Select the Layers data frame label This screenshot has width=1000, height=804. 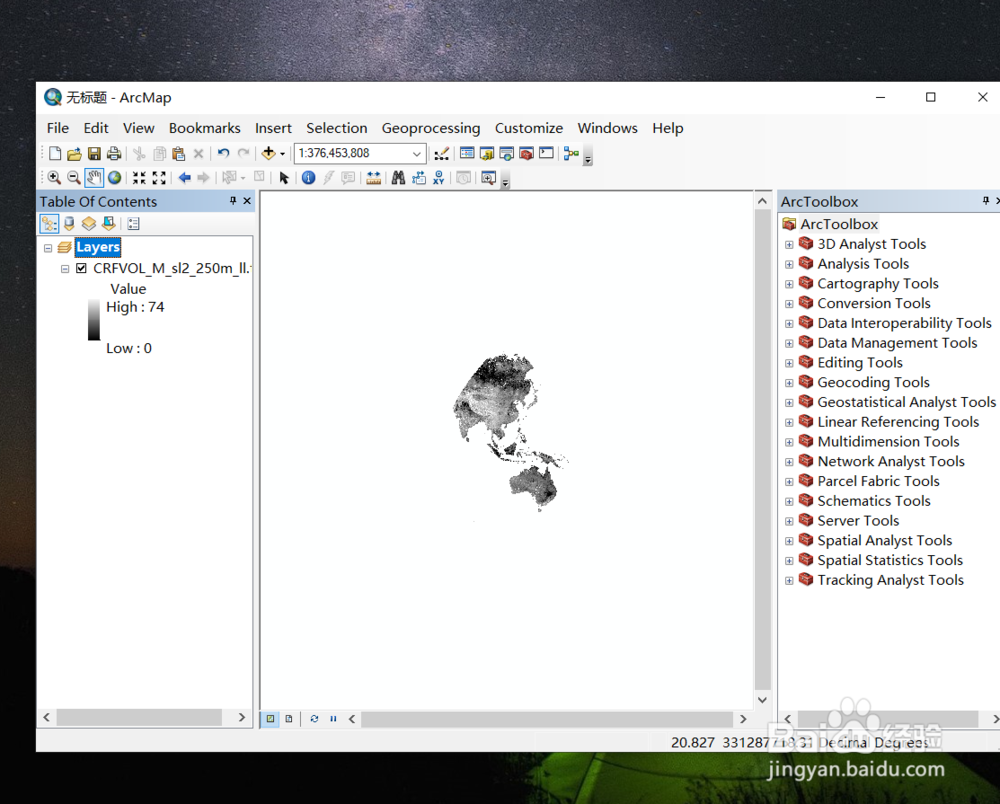pyautogui.click(x=98, y=247)
